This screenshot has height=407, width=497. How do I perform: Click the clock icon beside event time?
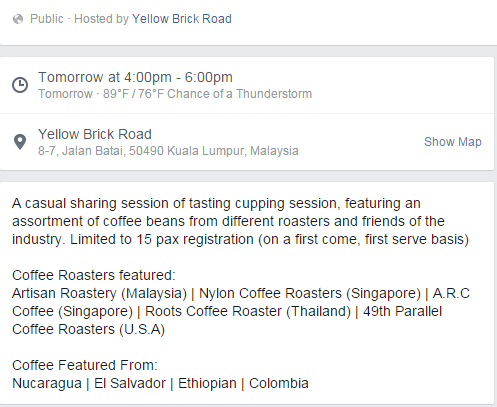coord(20,85)
